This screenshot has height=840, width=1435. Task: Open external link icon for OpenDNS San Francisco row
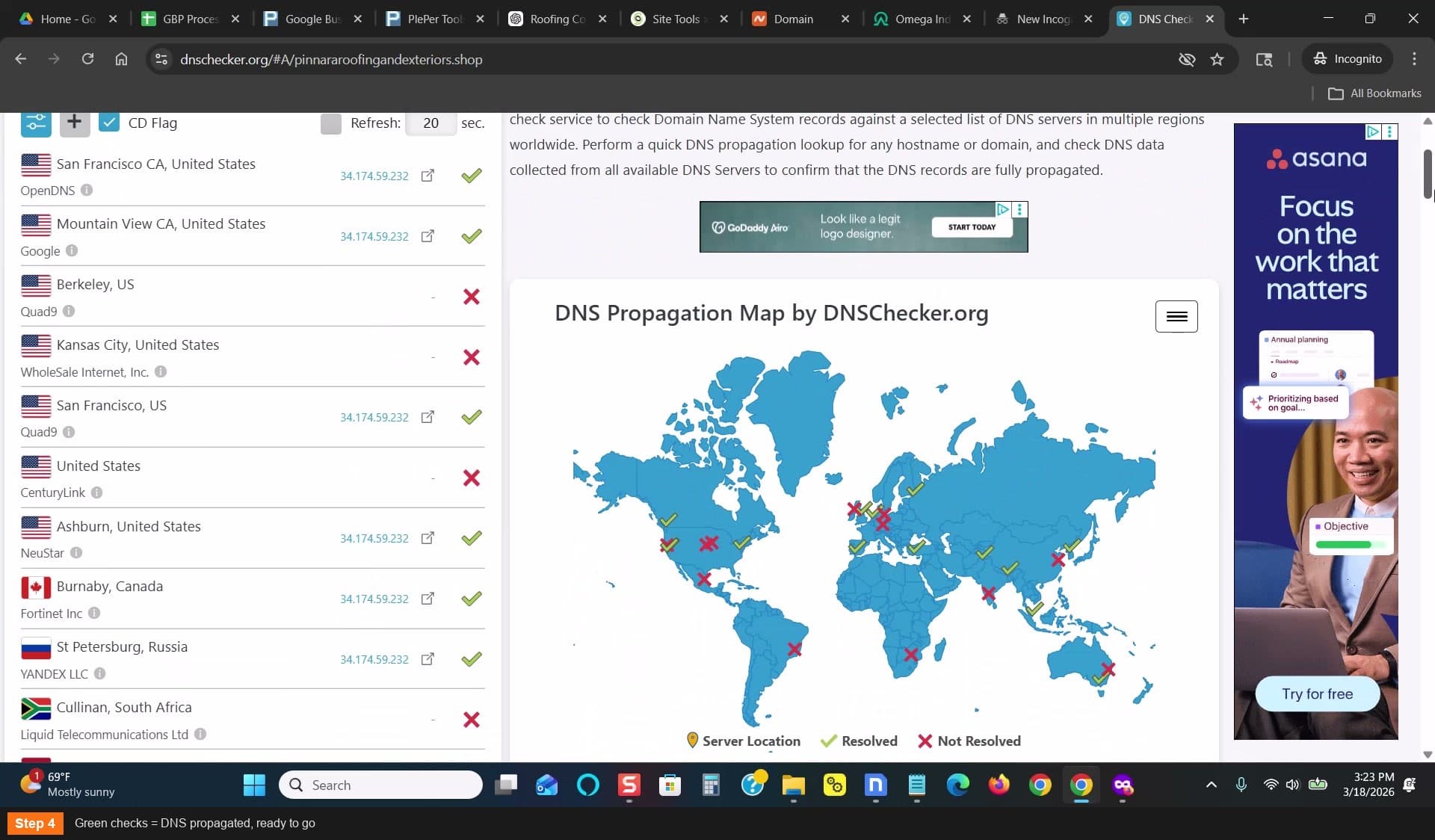tap(428, 176)
